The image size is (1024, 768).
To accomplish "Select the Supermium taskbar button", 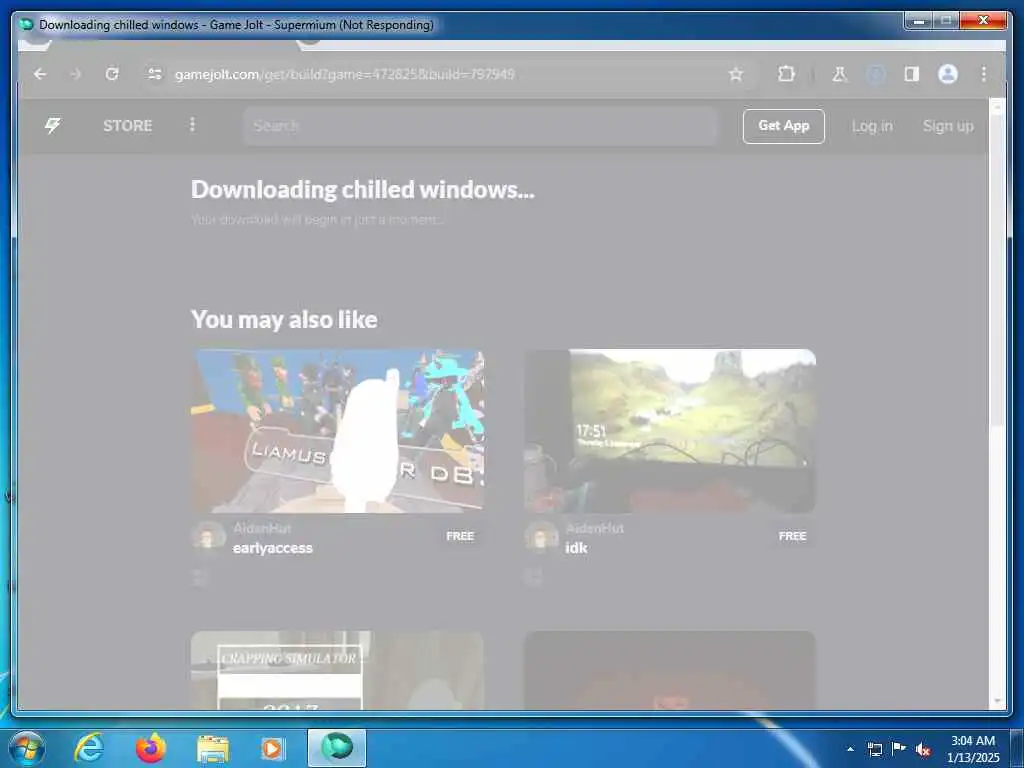I will click(x=337, y=748).
